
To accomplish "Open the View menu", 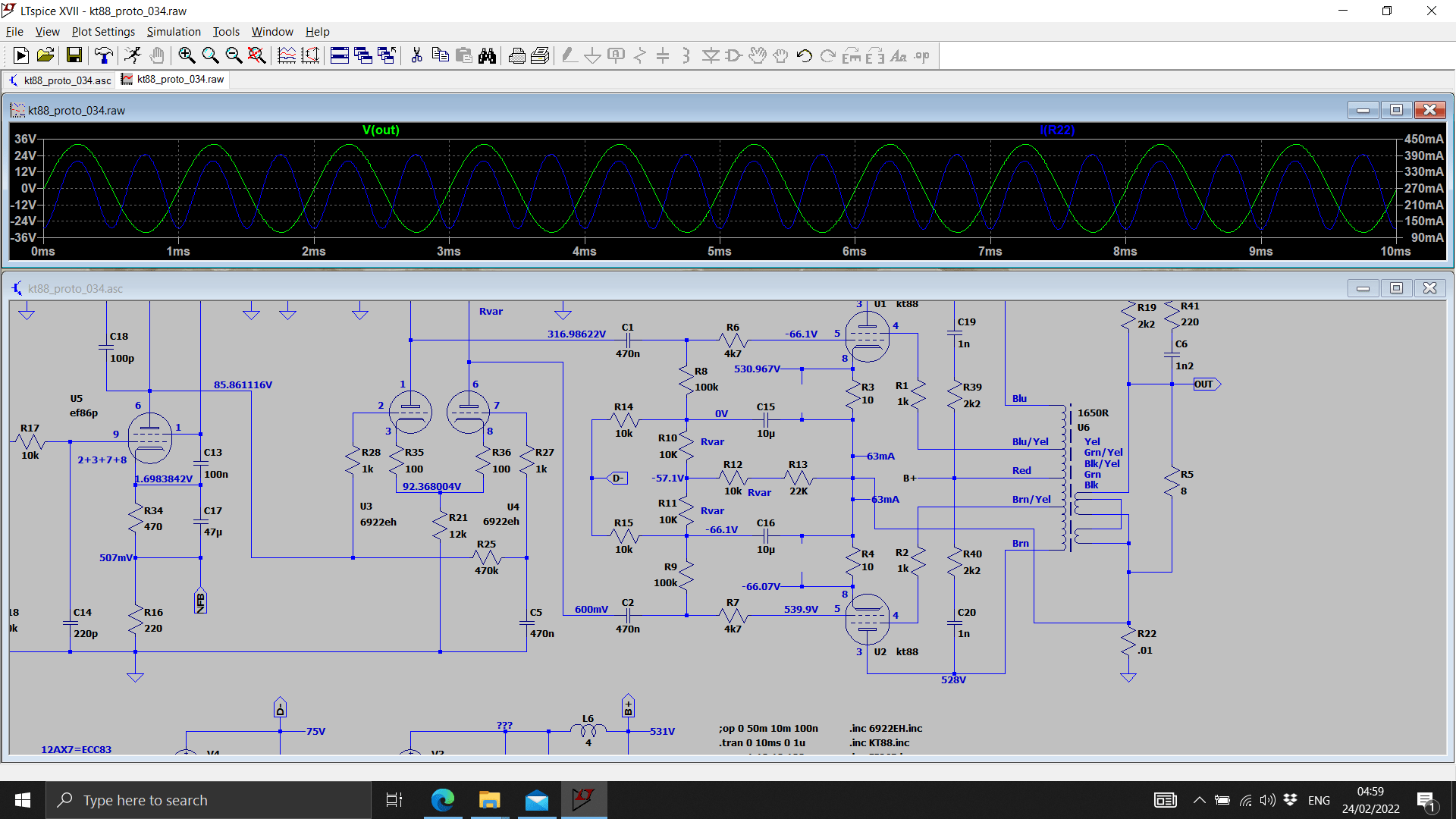I will coord(47,32).
